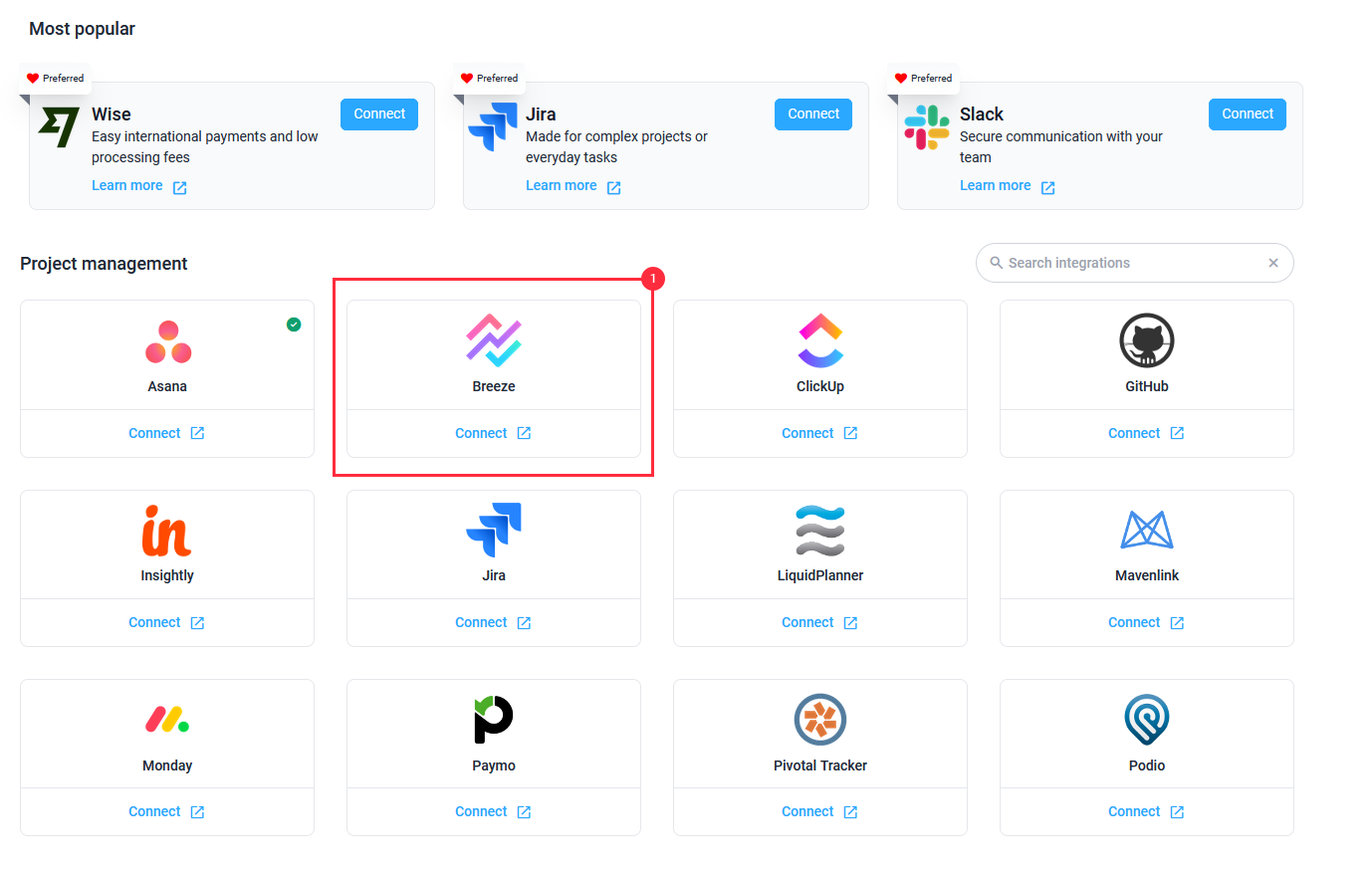Connect the Monday integration
This screenshot has height=872, width=1372.
click(154, 811)
